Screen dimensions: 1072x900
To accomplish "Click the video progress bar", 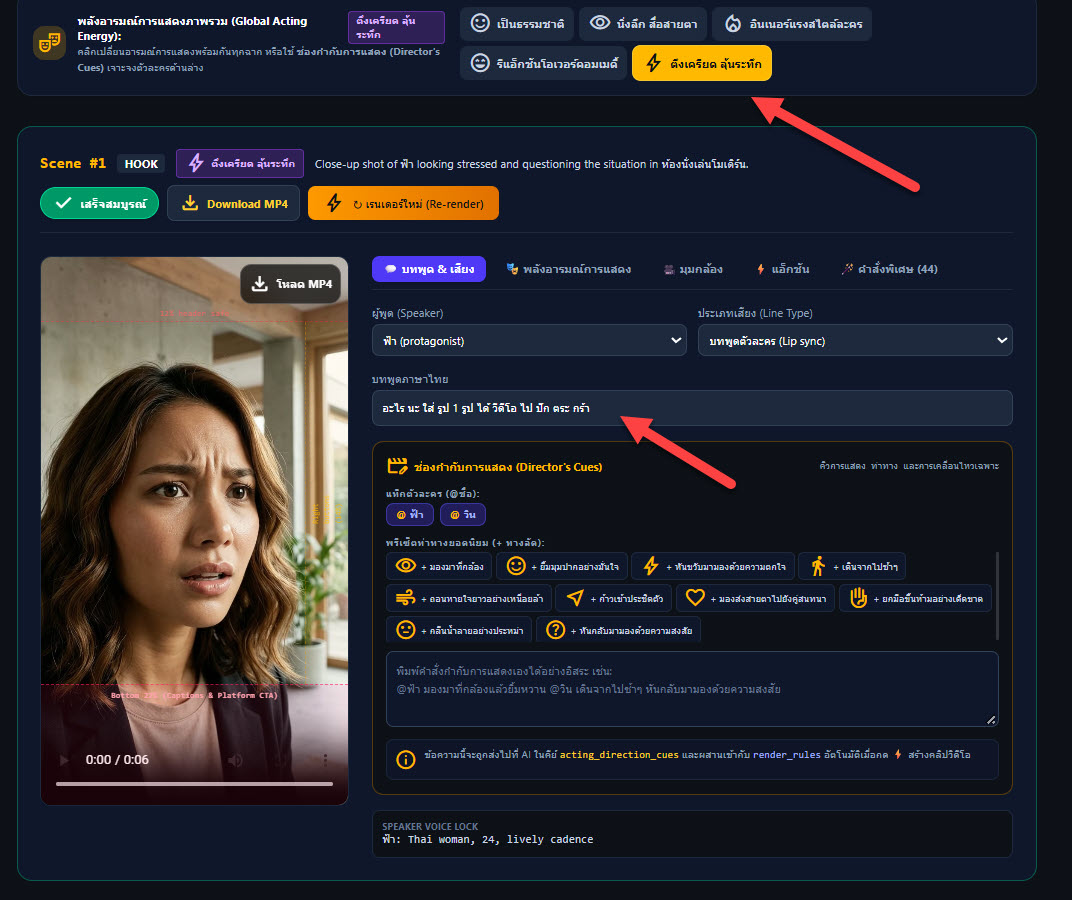I will tap(194, 784).
